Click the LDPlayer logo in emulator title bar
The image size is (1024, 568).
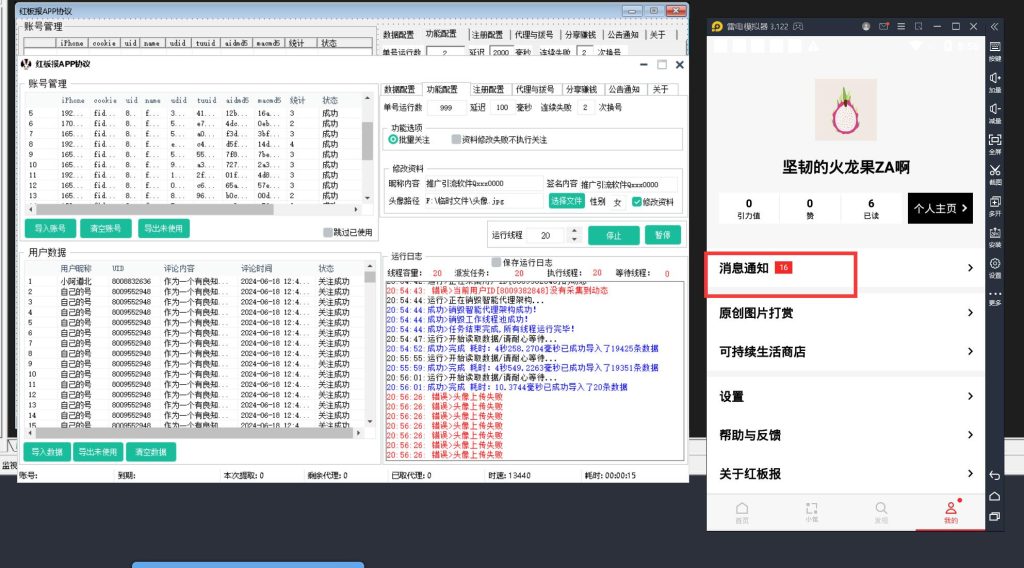pyautogui.click(x=717, y=27)
